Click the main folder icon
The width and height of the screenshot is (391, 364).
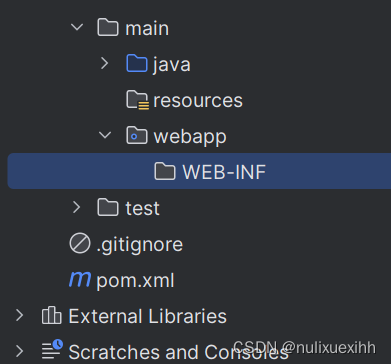point(108,28)
